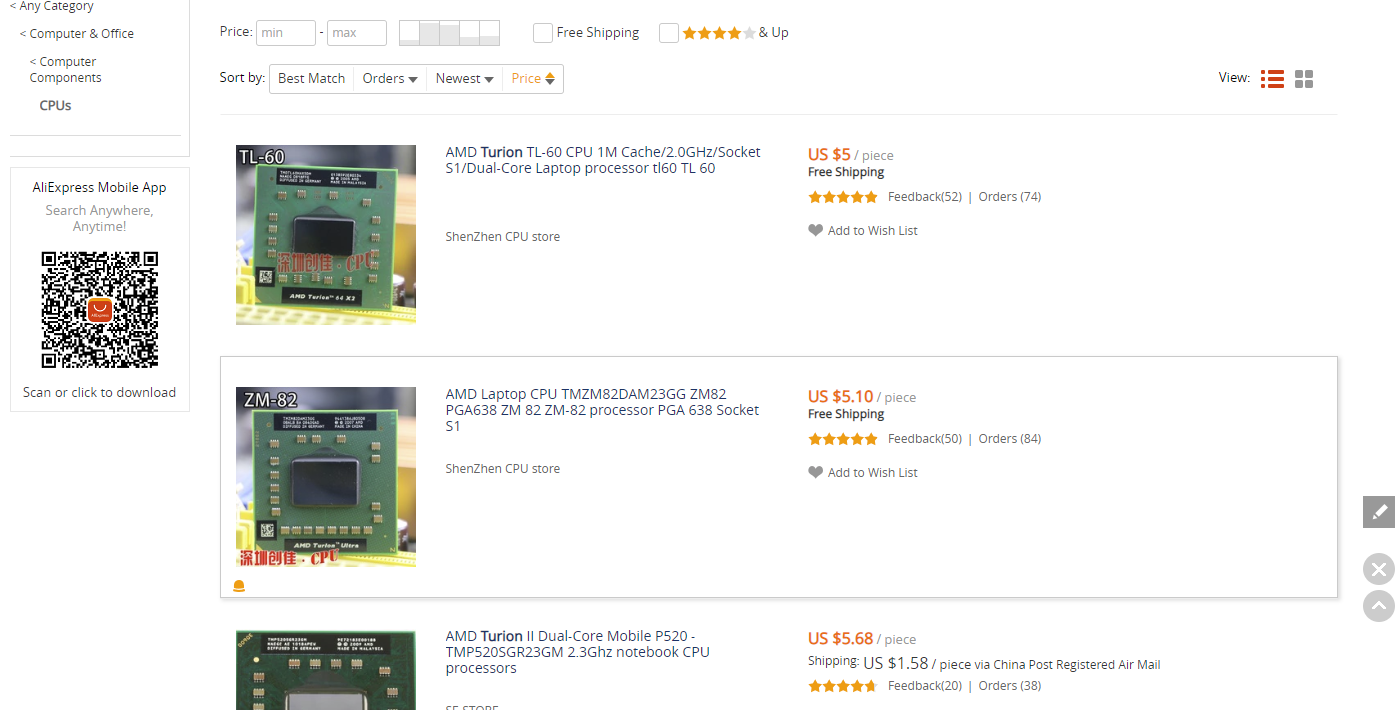
Task: Open Feedback(52) for TL-60 listing
Action: coord(925,197)
